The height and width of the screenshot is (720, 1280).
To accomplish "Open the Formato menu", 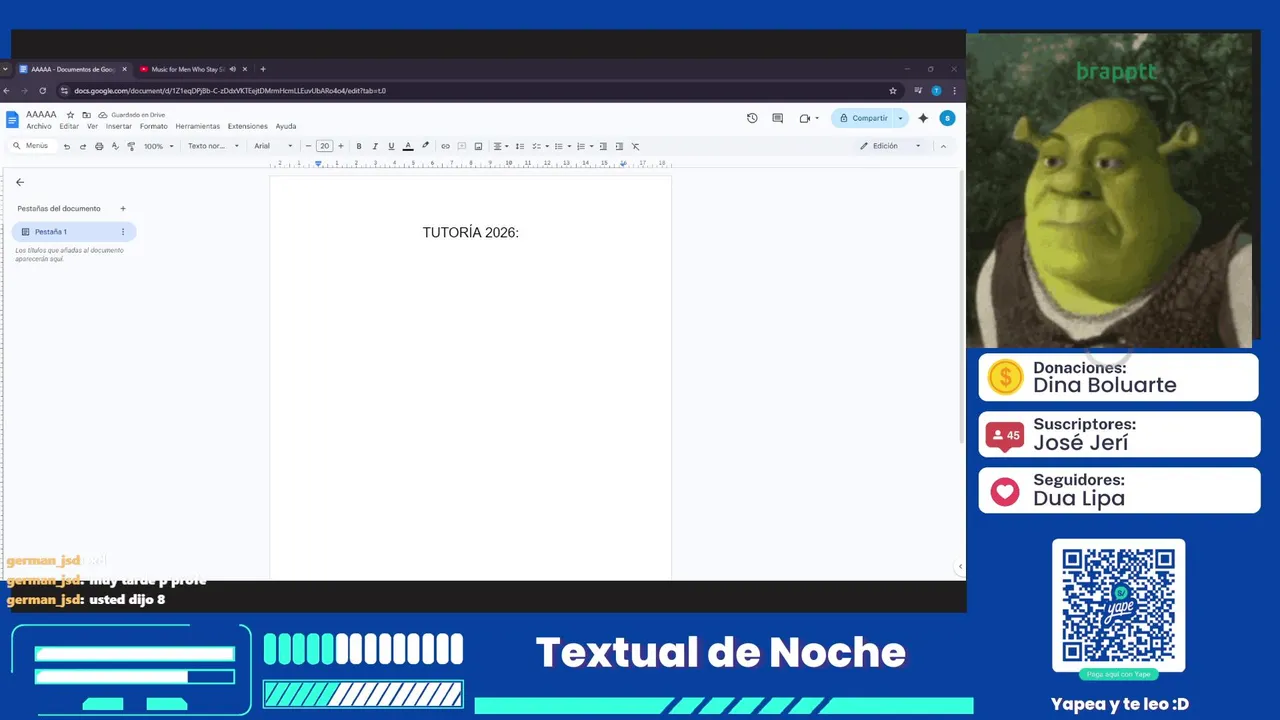I will [154, 126].
